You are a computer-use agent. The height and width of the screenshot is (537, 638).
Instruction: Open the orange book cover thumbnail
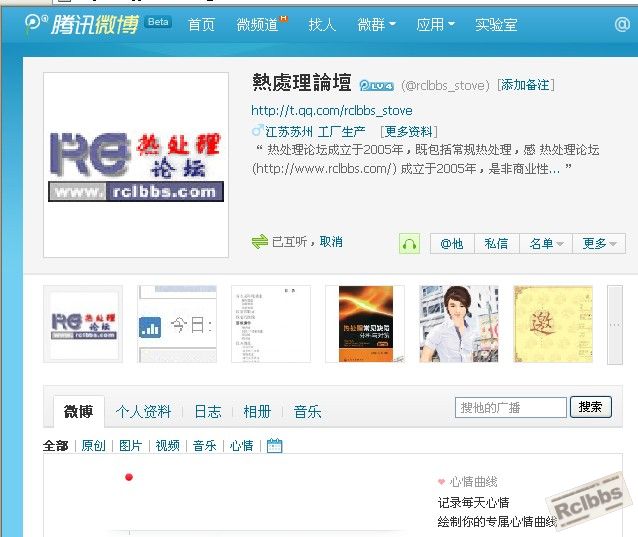365,324
